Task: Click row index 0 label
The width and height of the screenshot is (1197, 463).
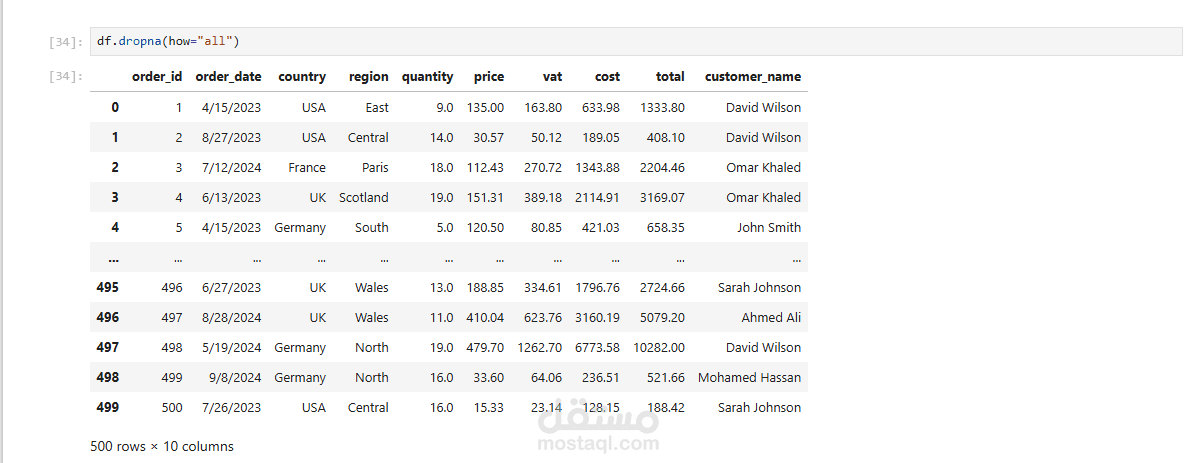Action: point(115,108)
